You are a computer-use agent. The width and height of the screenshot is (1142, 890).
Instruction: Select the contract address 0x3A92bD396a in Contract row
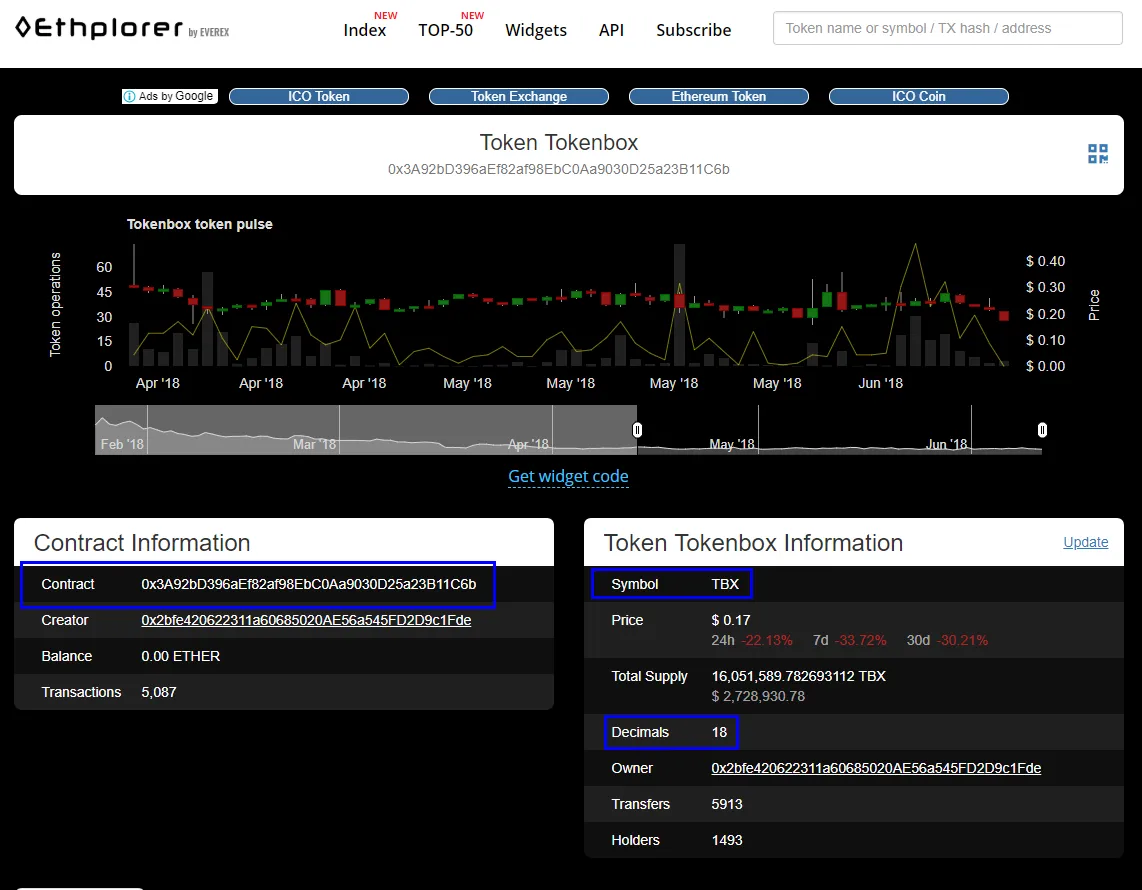[x=309, y=584]
